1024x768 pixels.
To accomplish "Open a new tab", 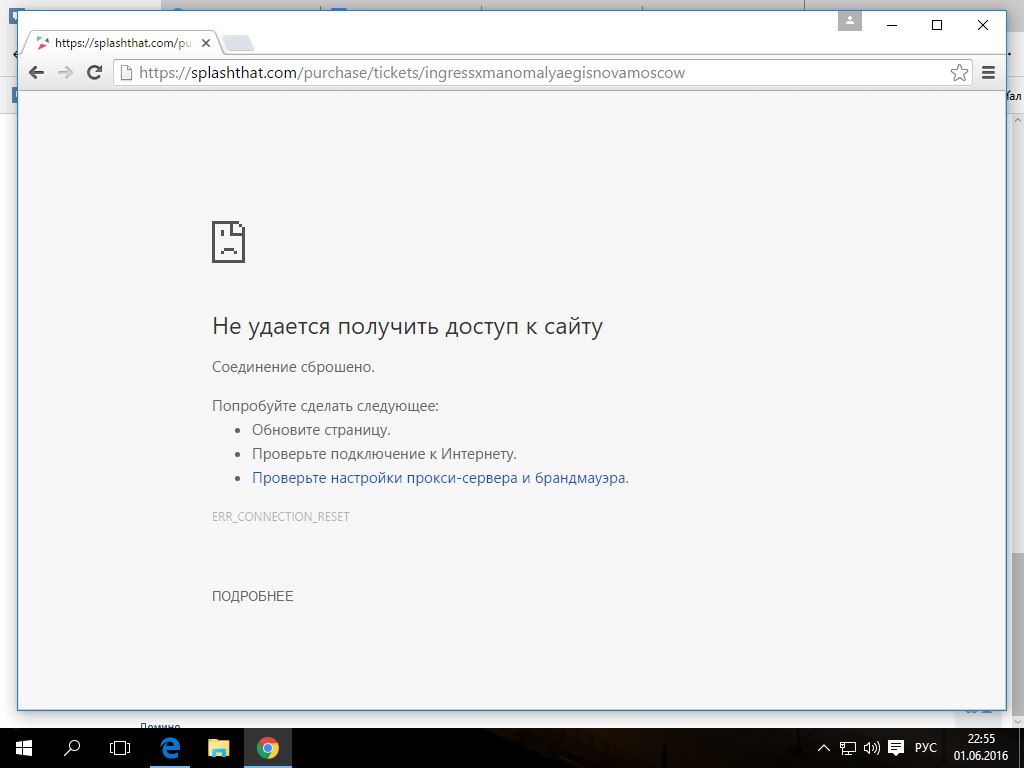I will (238, 44).
